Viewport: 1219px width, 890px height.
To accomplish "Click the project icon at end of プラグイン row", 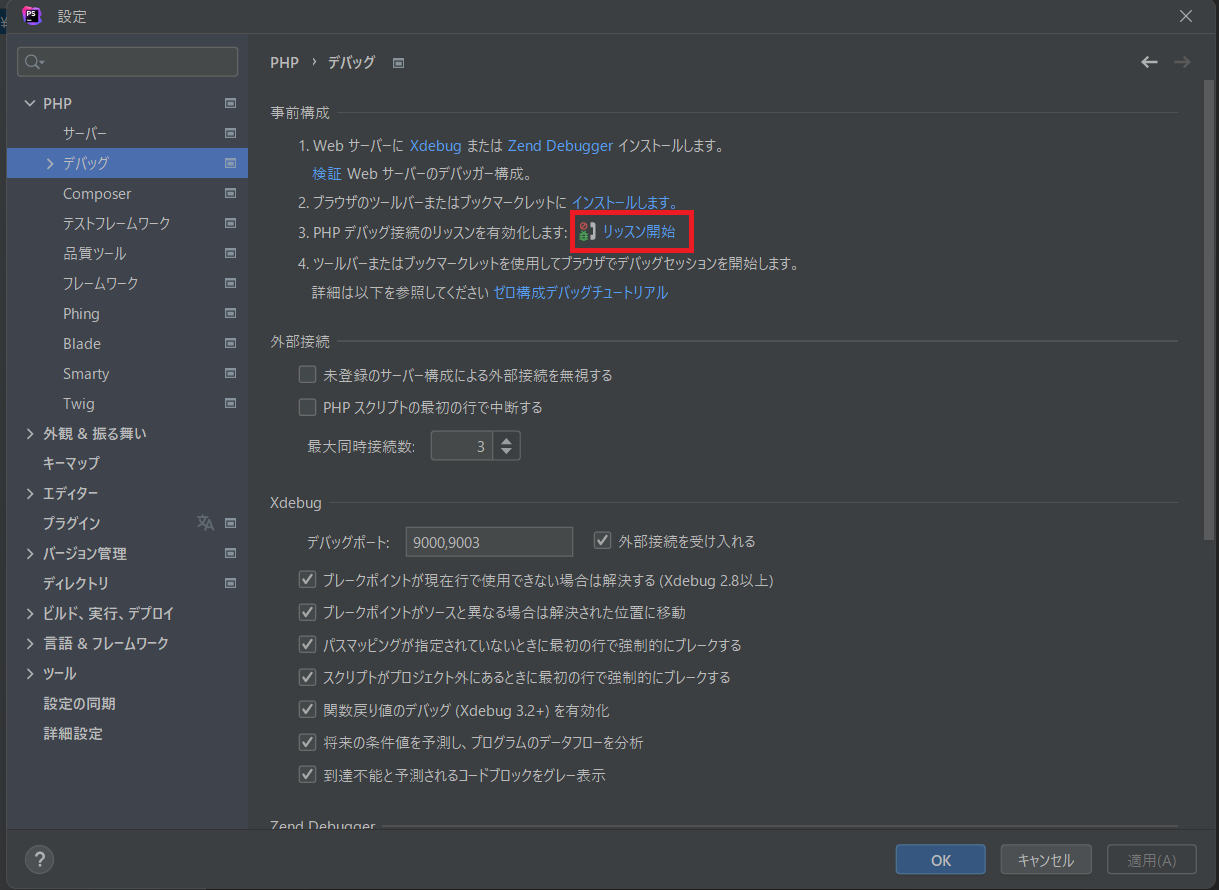I will tap(230, 523).
